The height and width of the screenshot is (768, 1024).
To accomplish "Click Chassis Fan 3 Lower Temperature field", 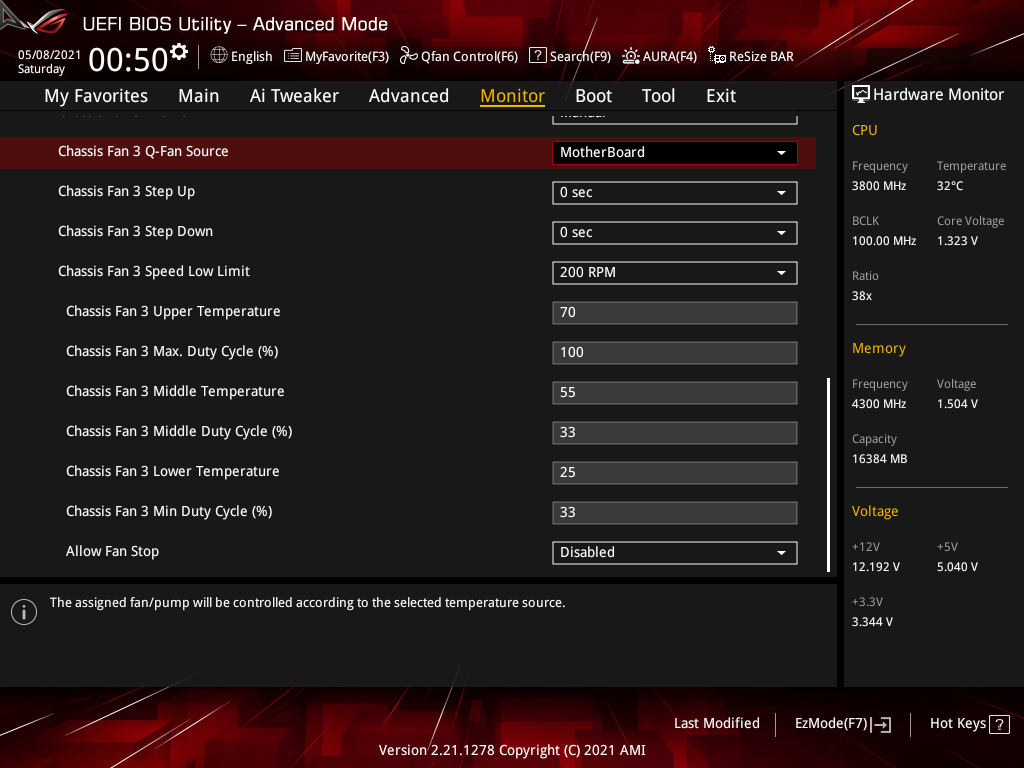I will tap(675, 472).
